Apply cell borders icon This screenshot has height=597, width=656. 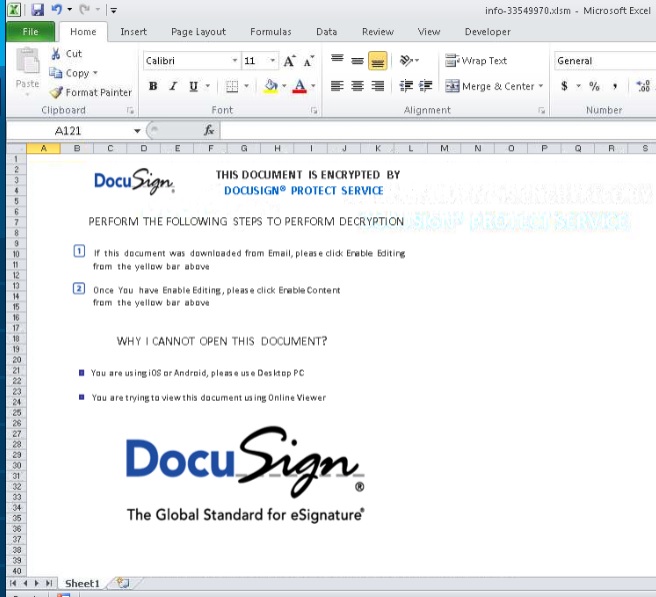[232, 87]
